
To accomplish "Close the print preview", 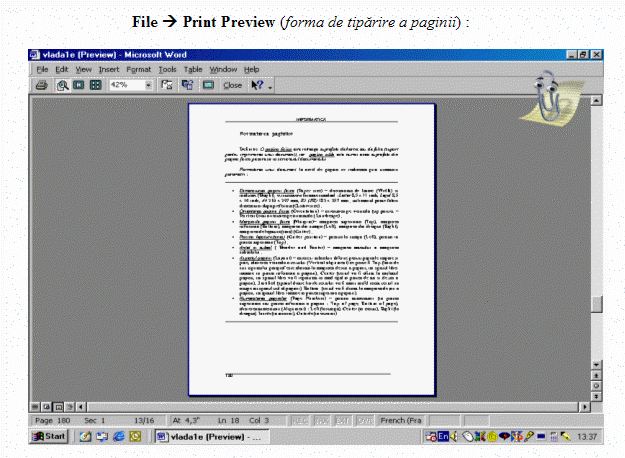I will (x=232, y=85).
